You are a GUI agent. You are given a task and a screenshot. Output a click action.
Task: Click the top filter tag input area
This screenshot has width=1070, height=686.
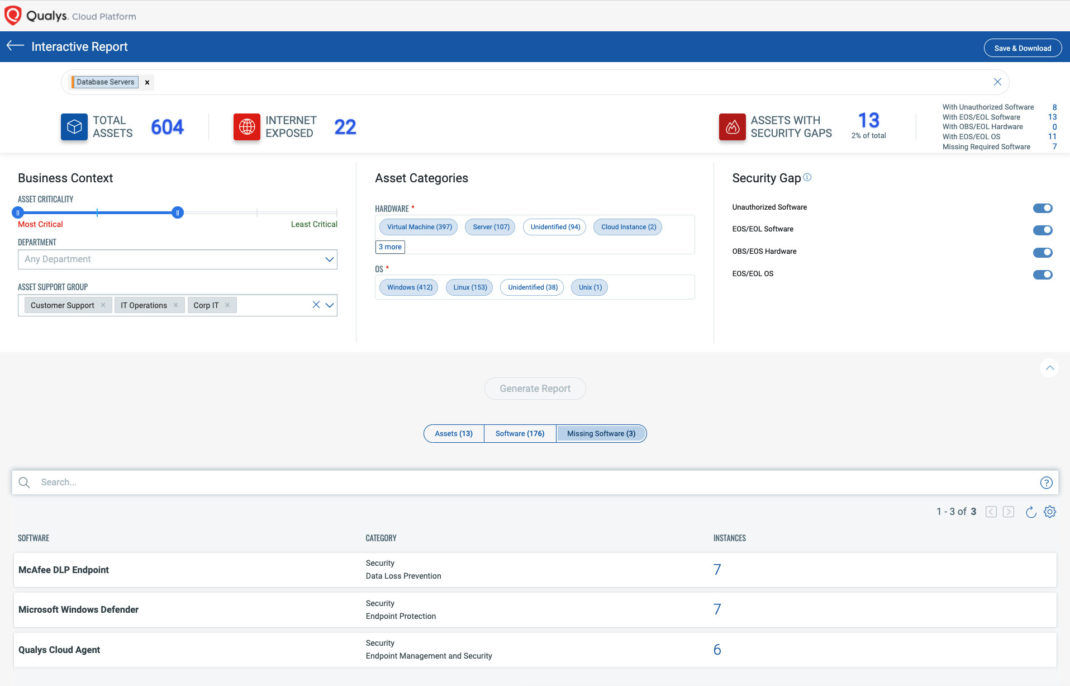coord(535,82)
